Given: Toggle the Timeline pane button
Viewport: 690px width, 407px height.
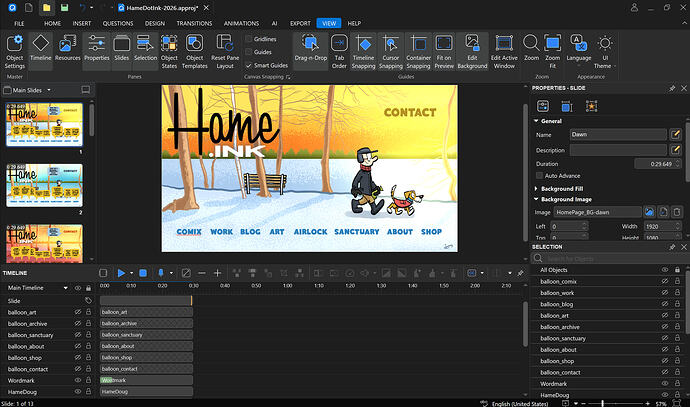Looking at the screenshot, I should (x=41, y=49).
